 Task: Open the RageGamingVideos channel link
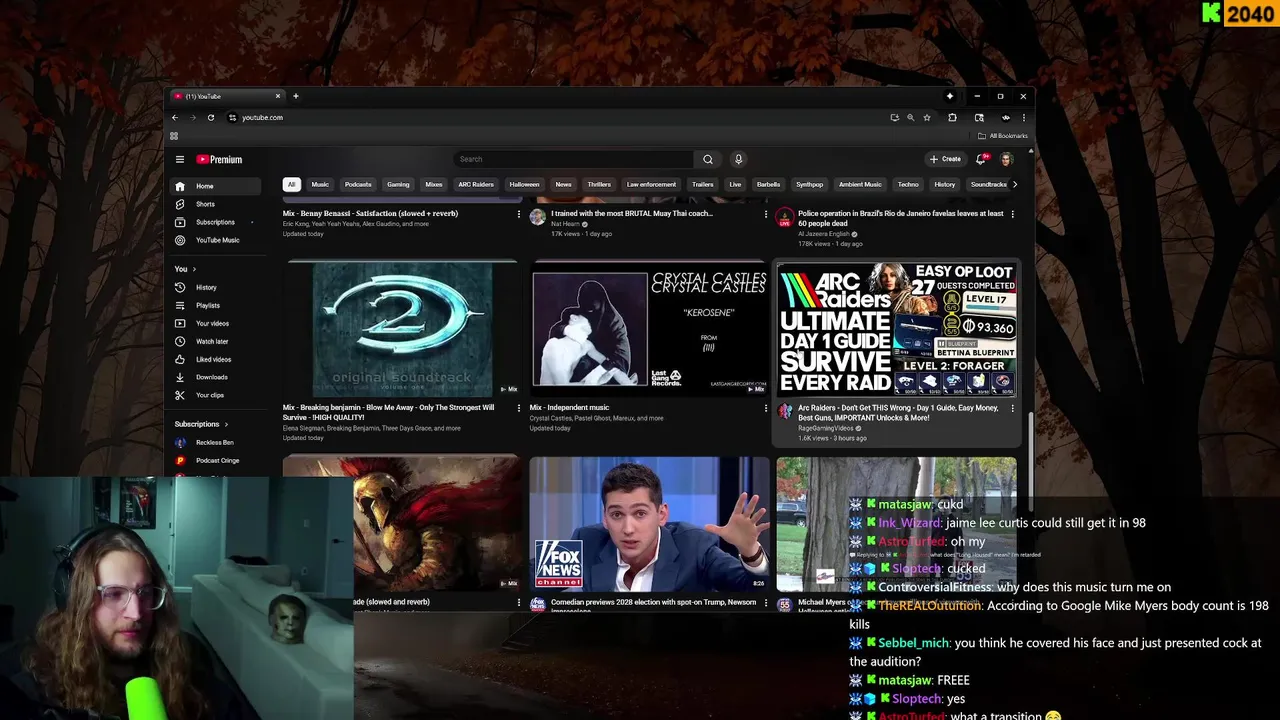coord(826,428)
